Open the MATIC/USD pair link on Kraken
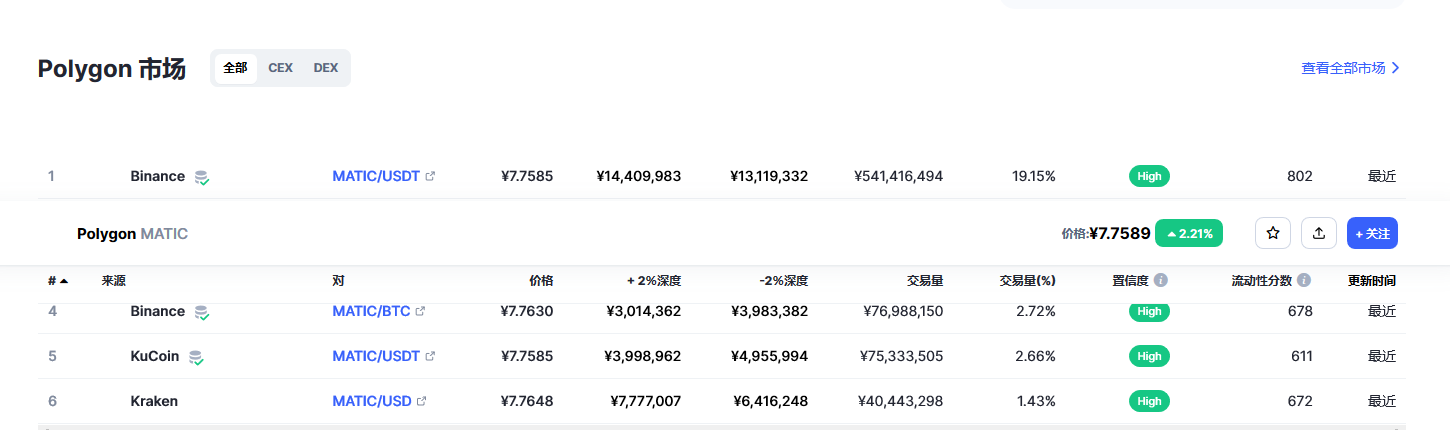The image size is (1450, 430). pos(372,401)
